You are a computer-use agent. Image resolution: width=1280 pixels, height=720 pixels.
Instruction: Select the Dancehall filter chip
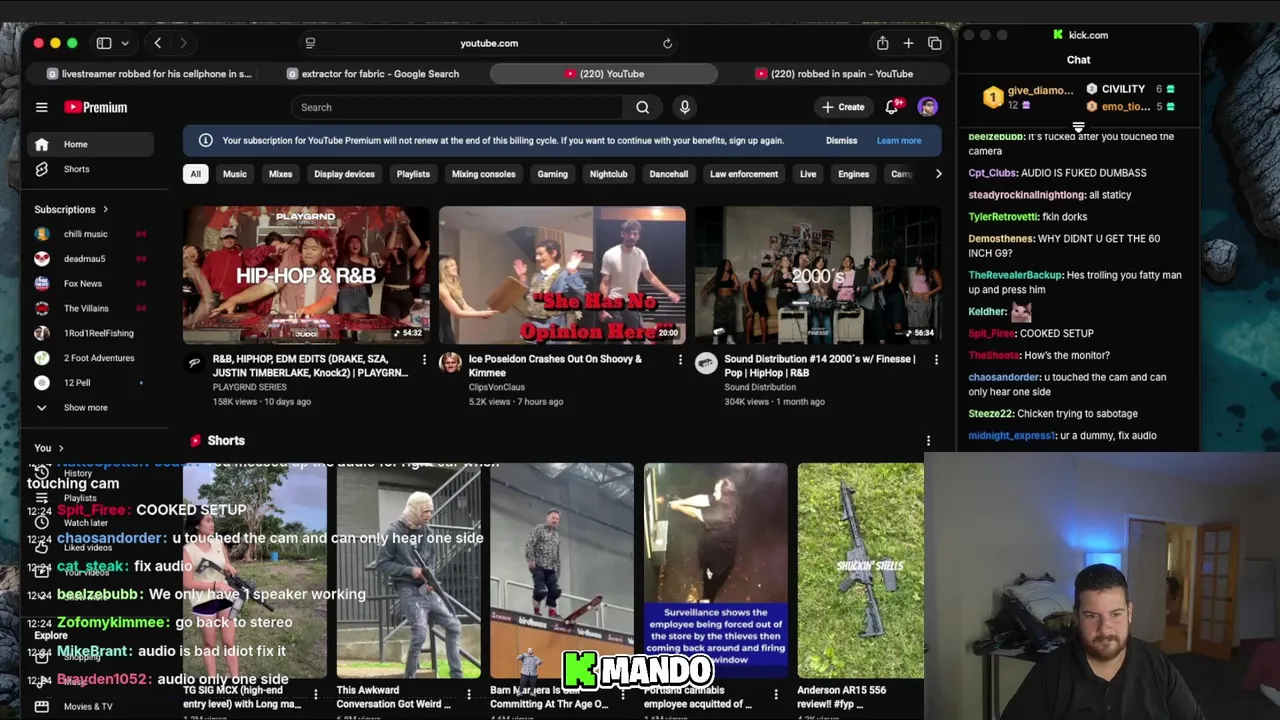(668, 174)
